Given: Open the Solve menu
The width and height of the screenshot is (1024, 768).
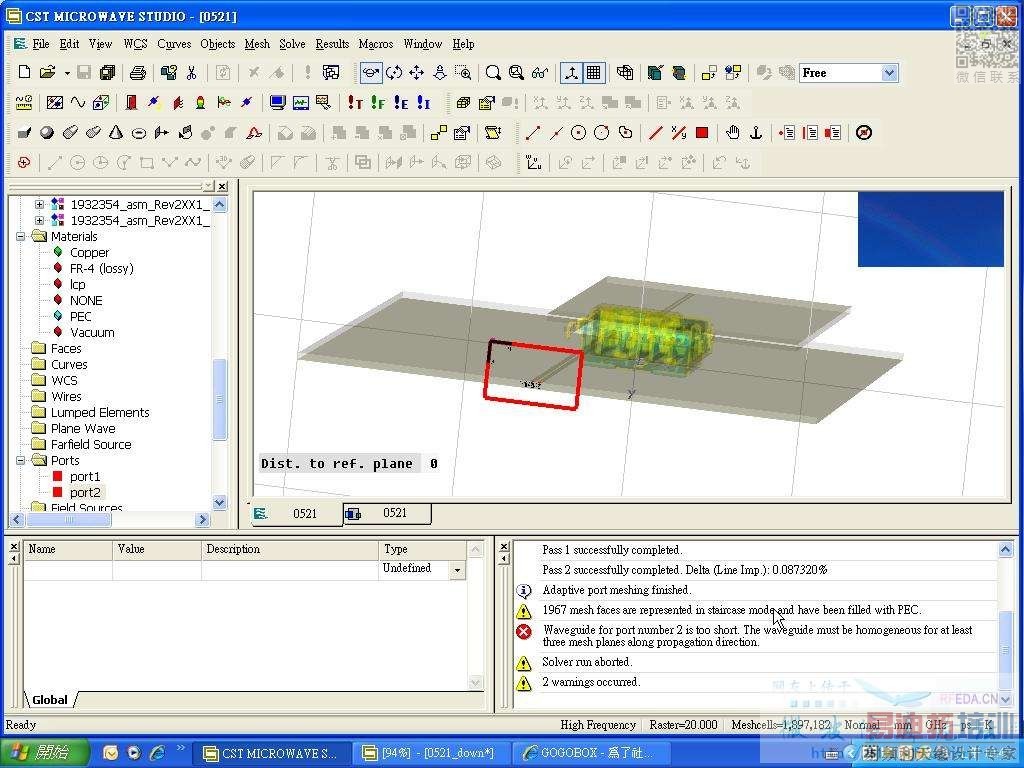Looking at the screenshot, I should (x=292, y=44).
